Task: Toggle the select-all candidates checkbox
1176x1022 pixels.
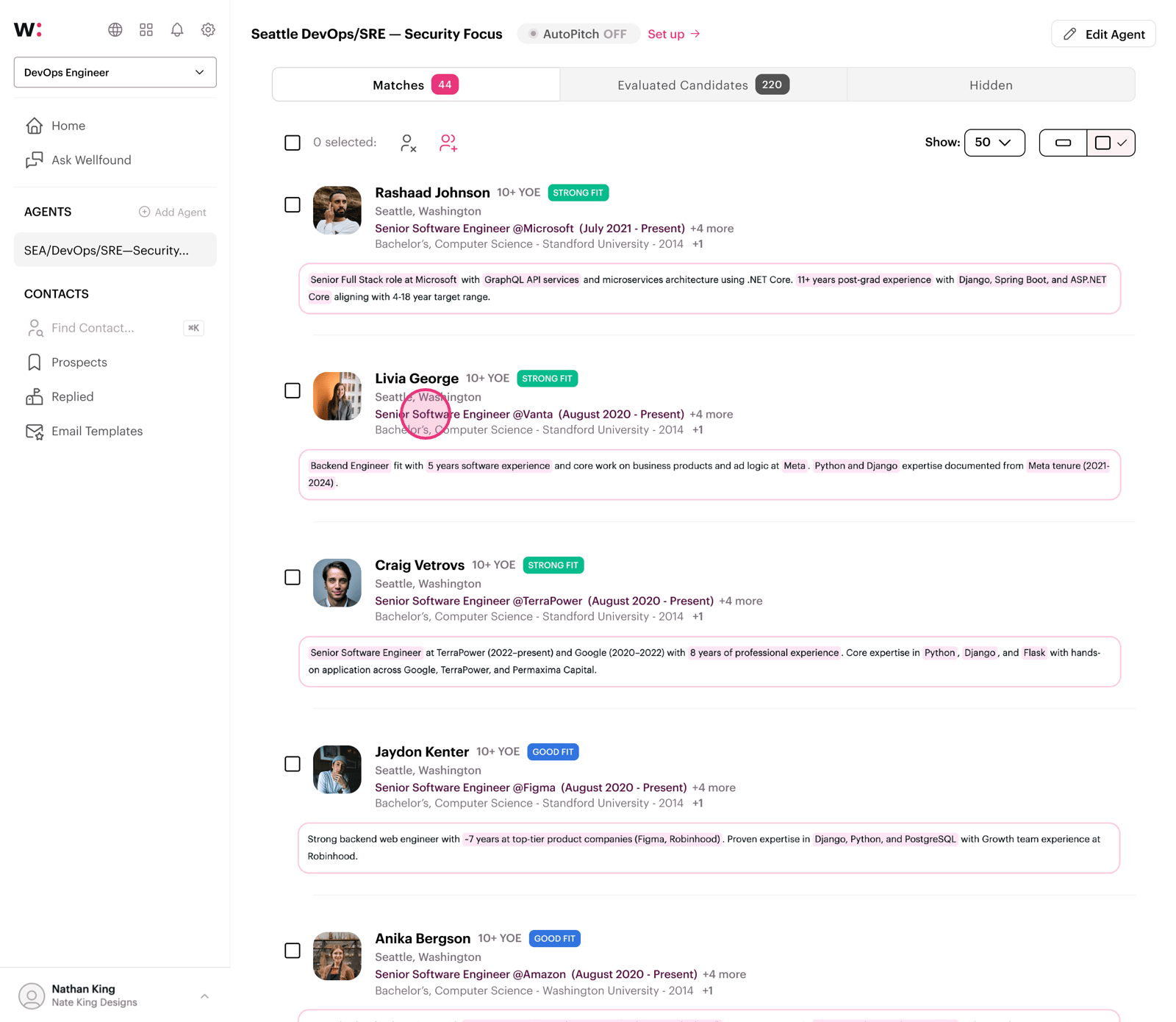Action: 293,143
